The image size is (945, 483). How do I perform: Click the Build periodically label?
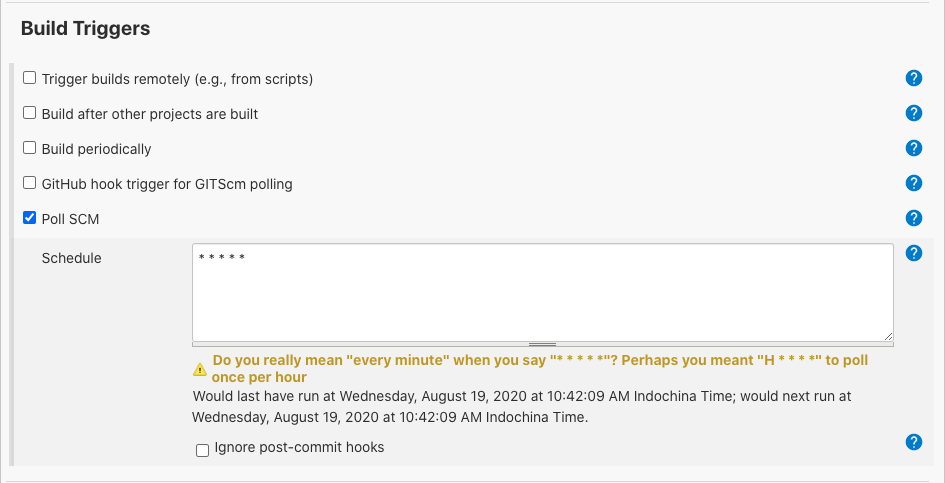[x=96, y=149]
